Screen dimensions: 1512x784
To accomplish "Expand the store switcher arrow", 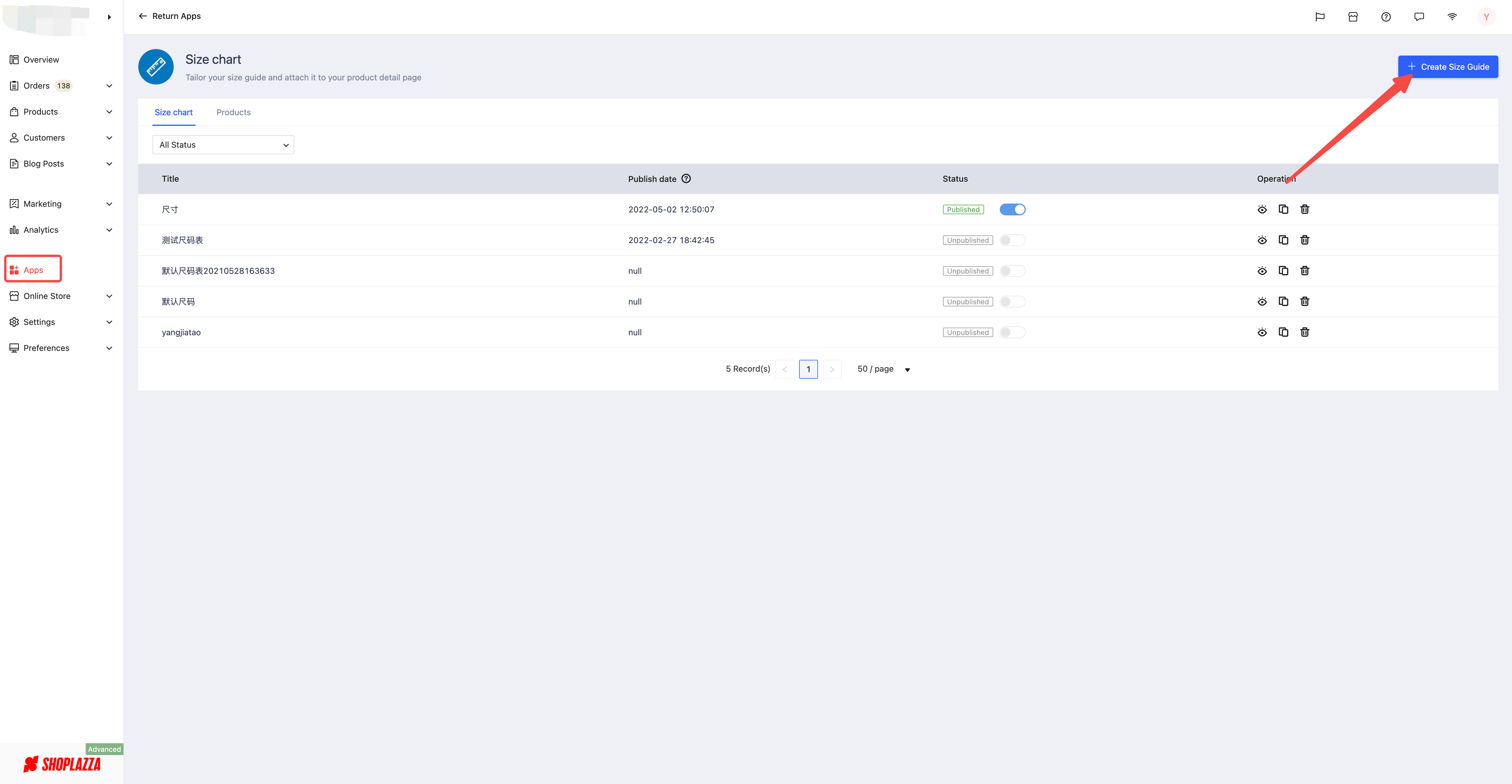I will (x=109, y=17).
